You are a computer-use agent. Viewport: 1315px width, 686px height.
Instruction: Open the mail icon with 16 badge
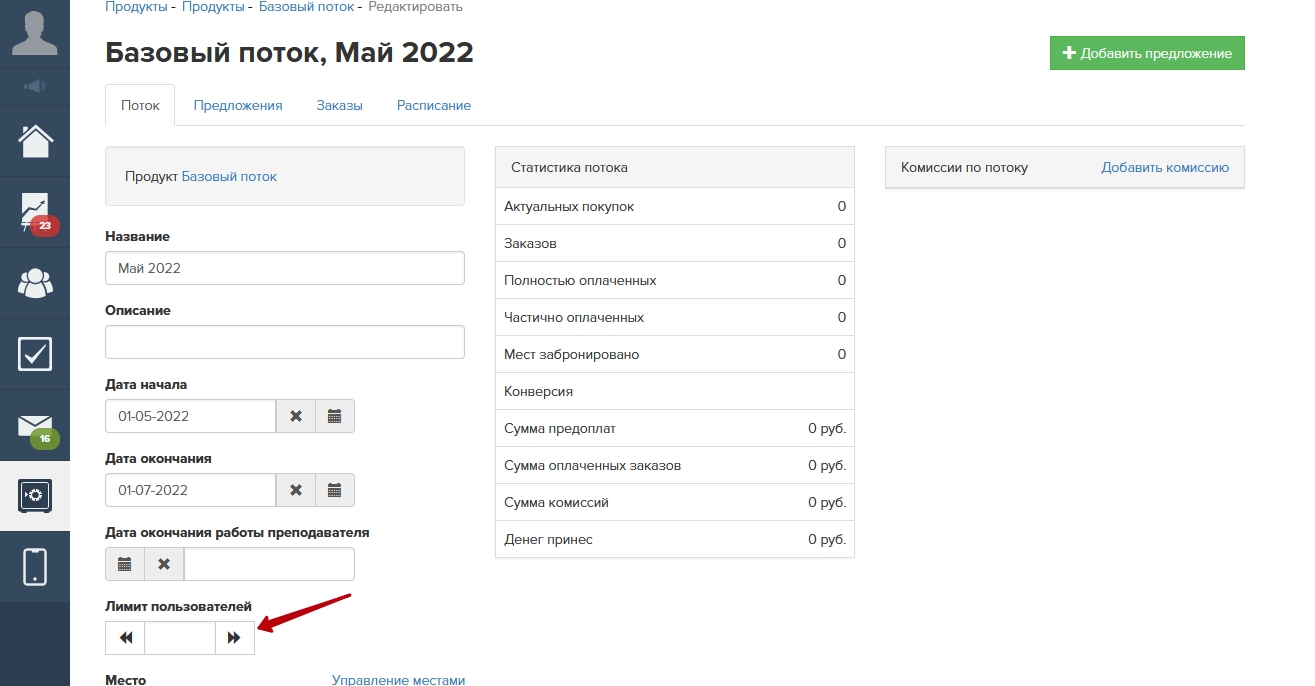click(35, 426)
